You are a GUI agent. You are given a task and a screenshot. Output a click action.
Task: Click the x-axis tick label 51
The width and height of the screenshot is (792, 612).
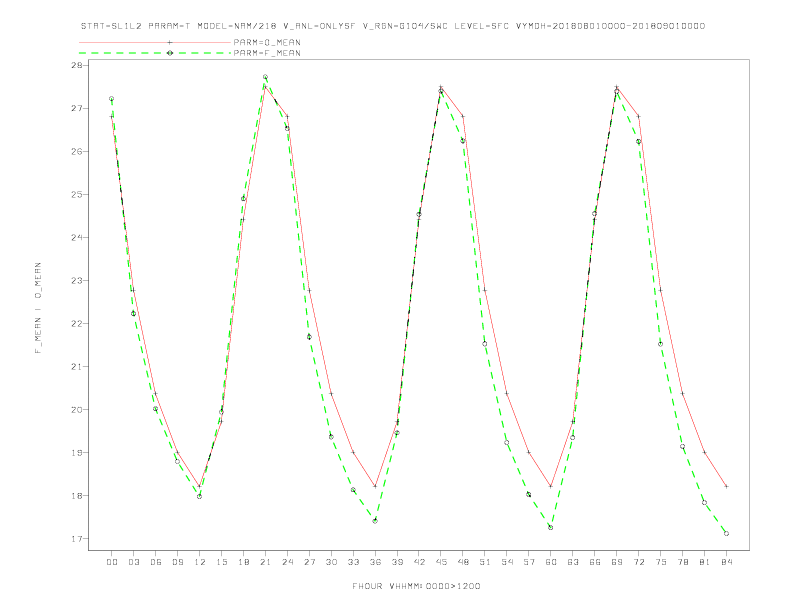(485, 562)
